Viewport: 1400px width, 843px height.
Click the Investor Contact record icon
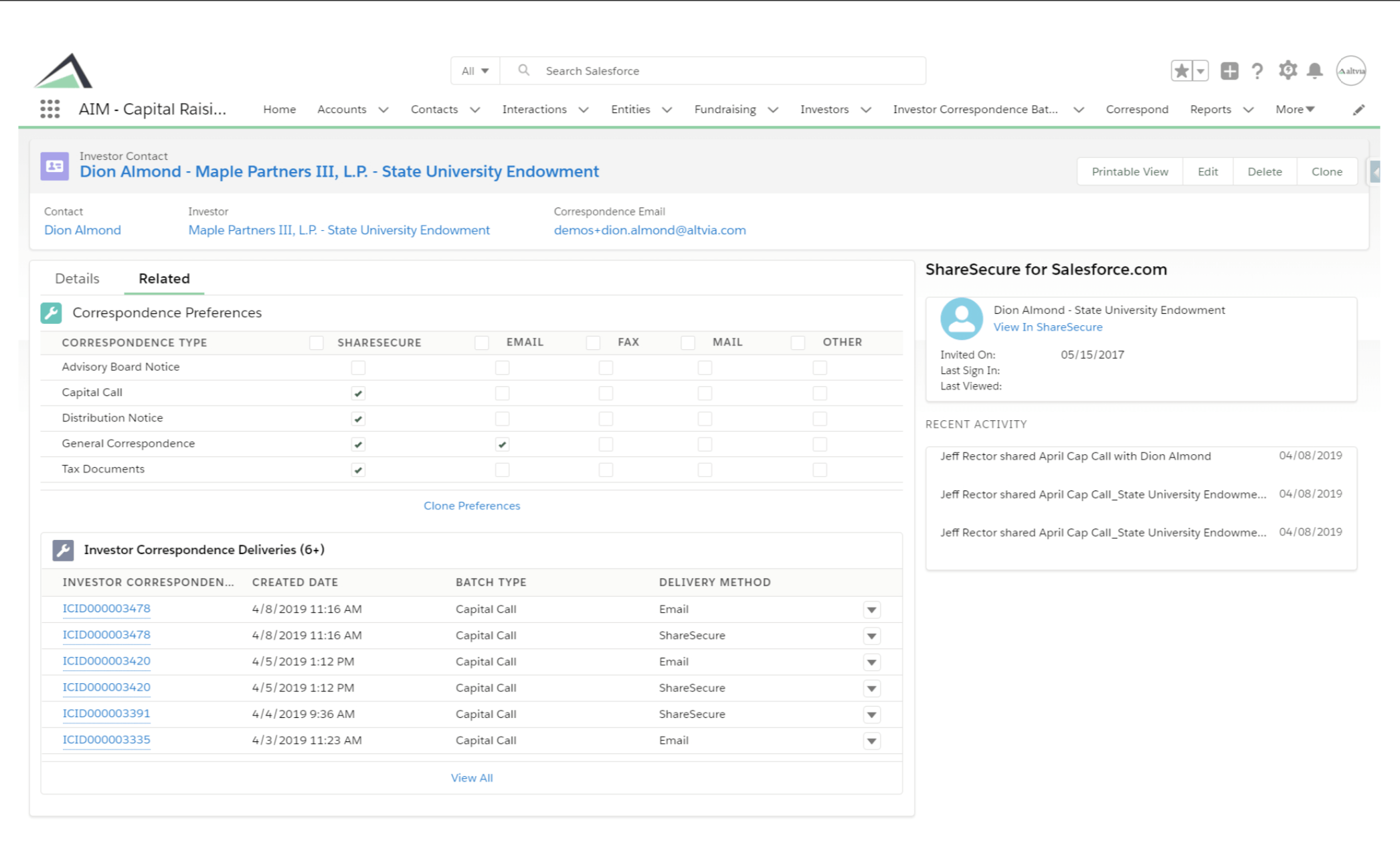coord(54,166)
